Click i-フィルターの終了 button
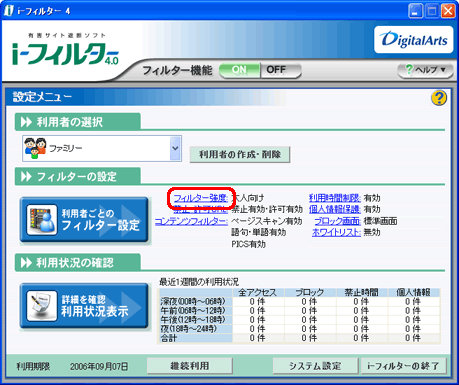This screenshot has height=385, width=459. pos(403,366)
